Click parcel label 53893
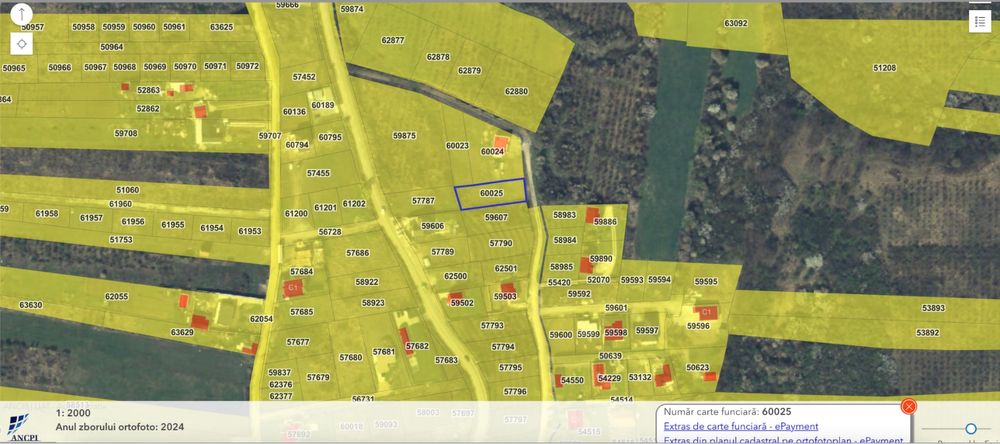 point(934,307)
